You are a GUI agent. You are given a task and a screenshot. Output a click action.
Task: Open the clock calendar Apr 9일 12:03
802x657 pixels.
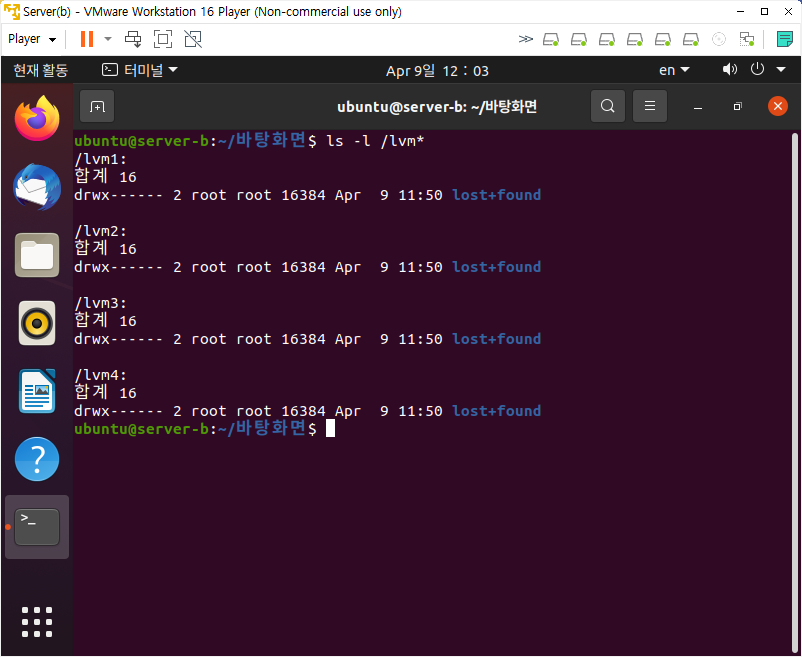tap(437, 71)
